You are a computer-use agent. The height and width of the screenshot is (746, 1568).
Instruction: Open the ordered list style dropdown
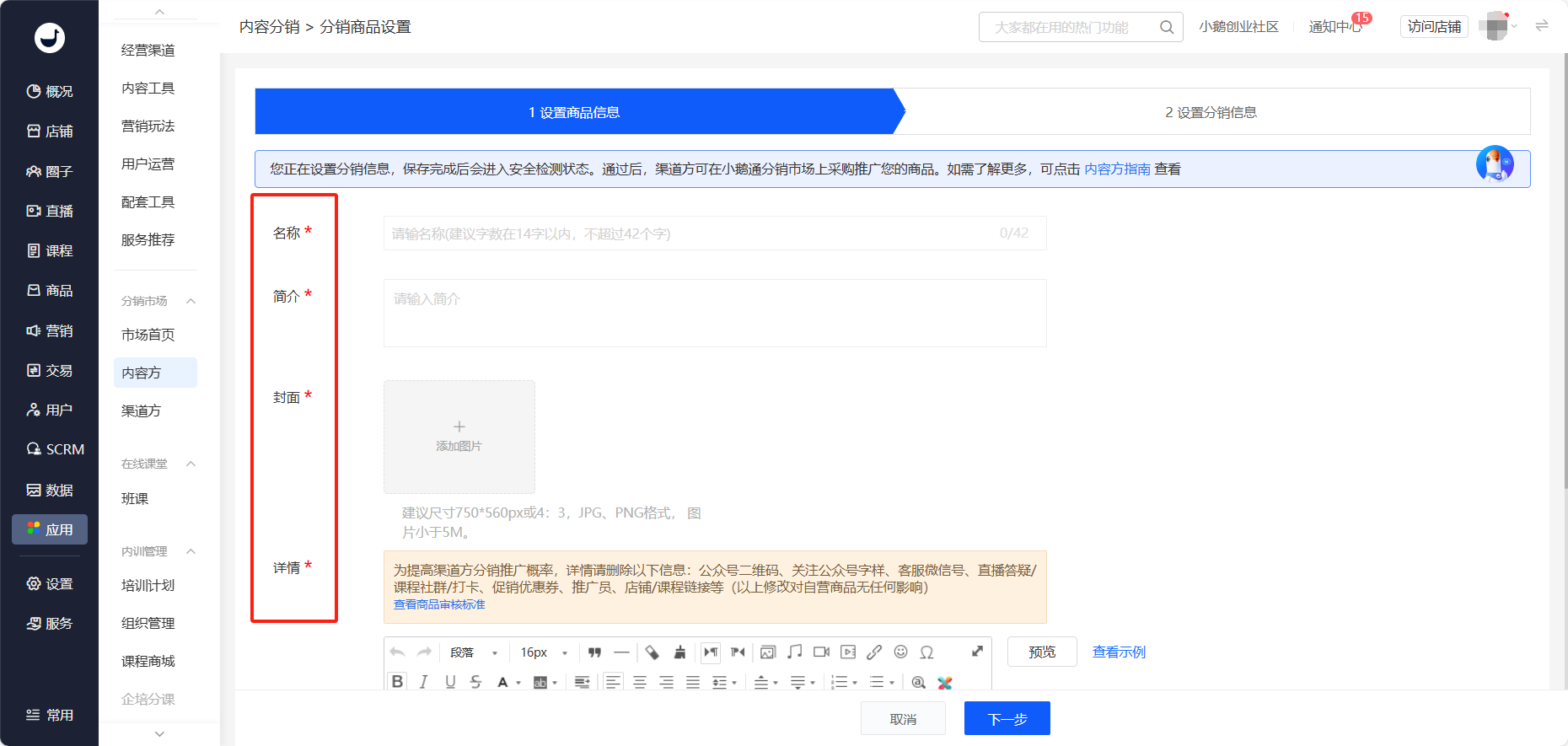pos(855,683)
